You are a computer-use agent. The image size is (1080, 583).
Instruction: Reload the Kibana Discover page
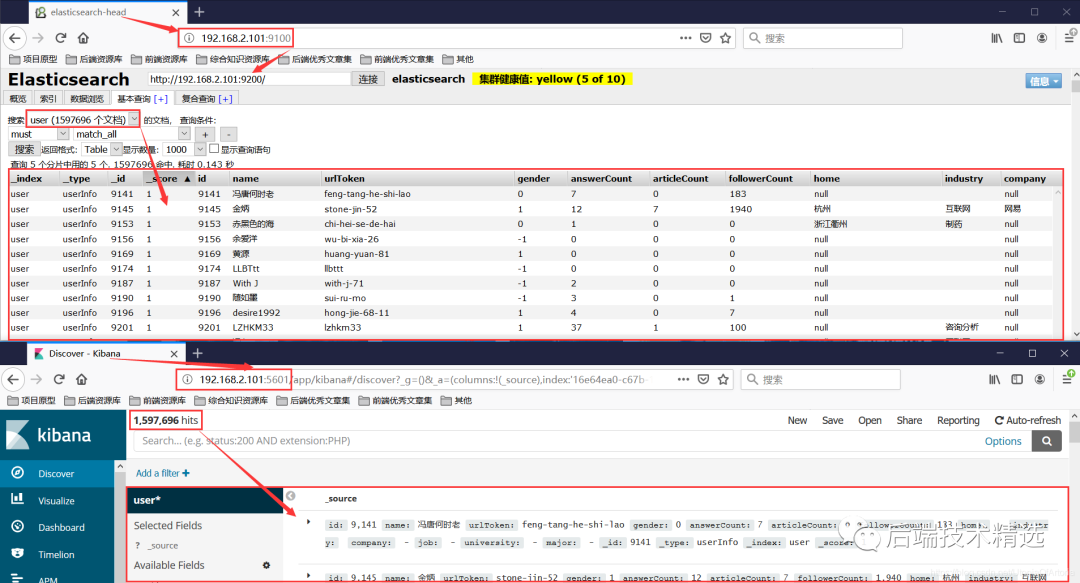59,379
